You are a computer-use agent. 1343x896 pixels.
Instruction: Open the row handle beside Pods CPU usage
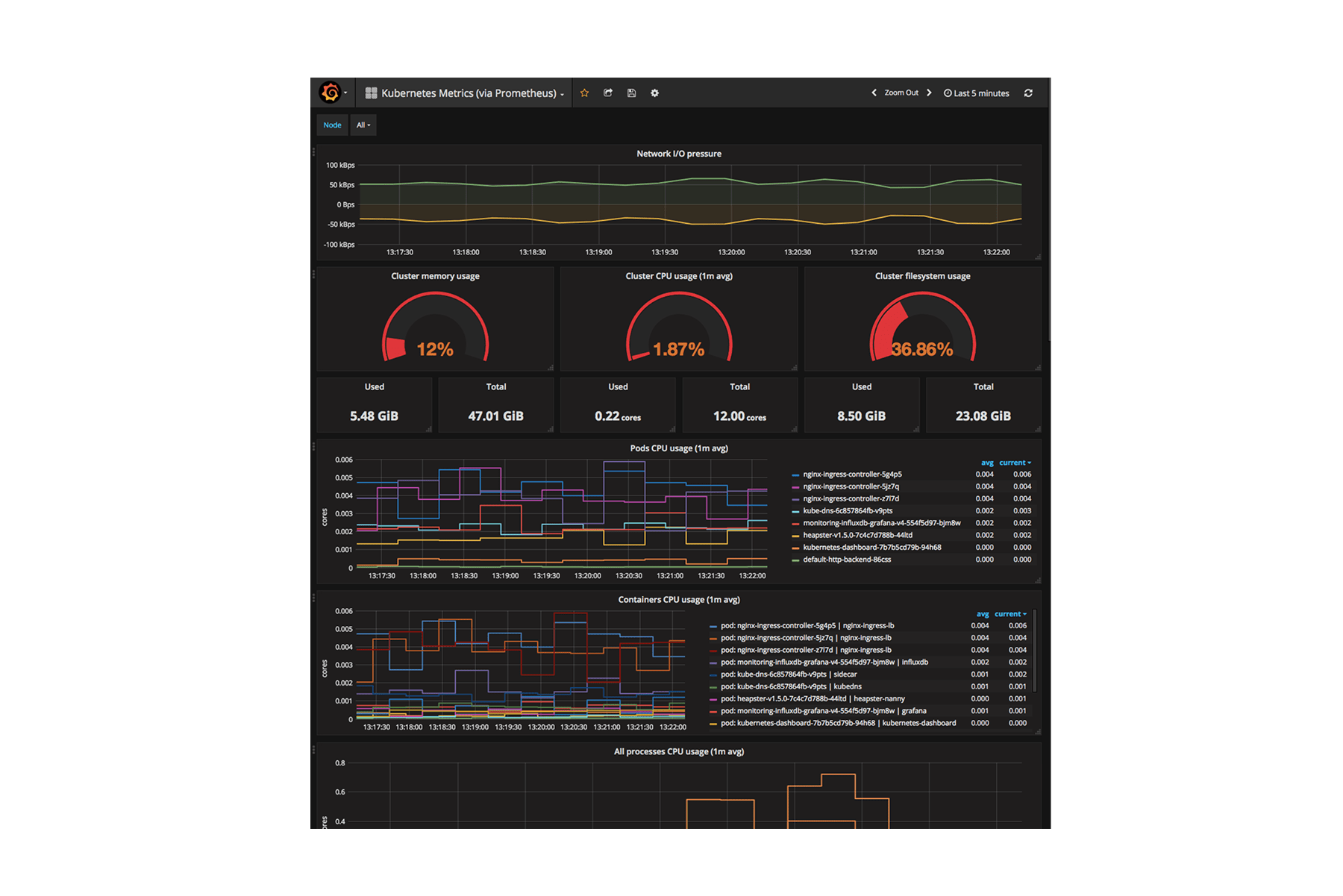pos(313,447)
